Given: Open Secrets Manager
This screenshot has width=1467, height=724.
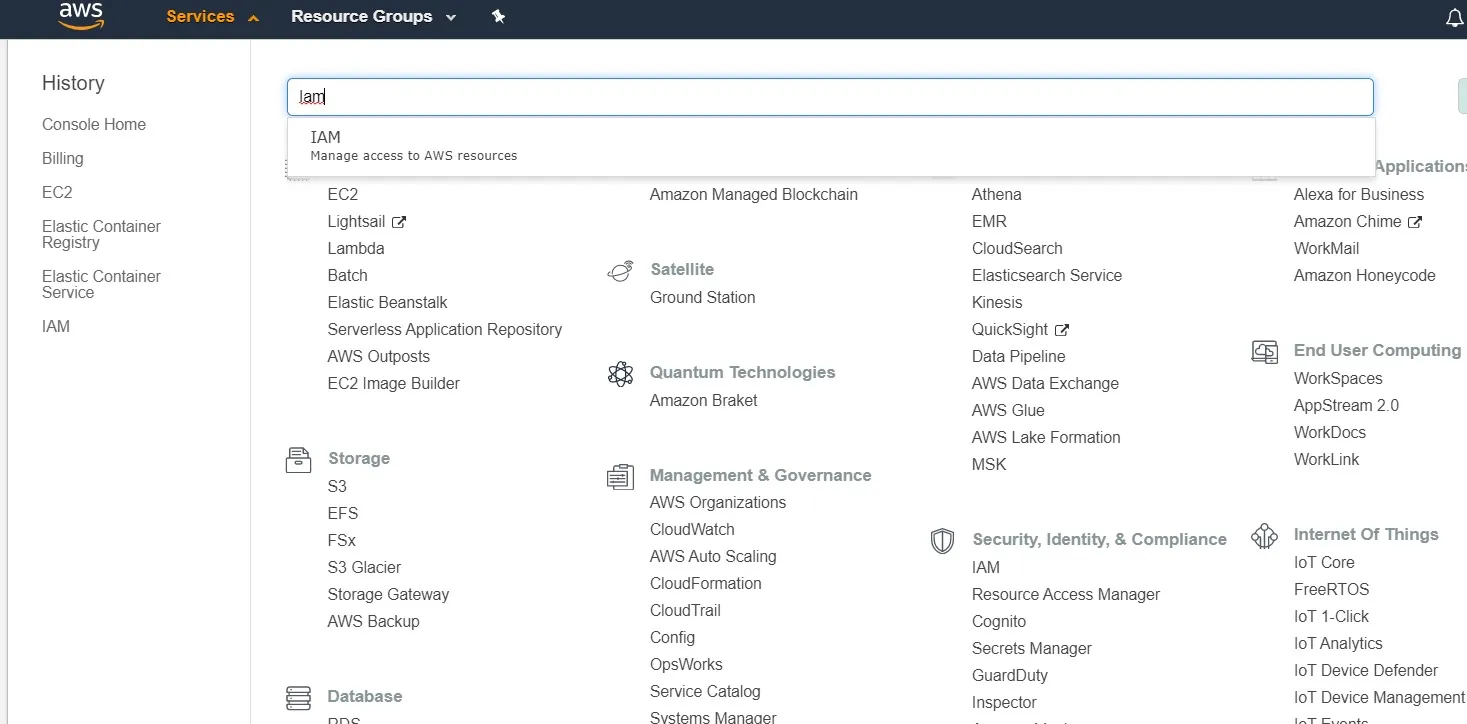Looking at the screenshot, I should (1032, 648).
